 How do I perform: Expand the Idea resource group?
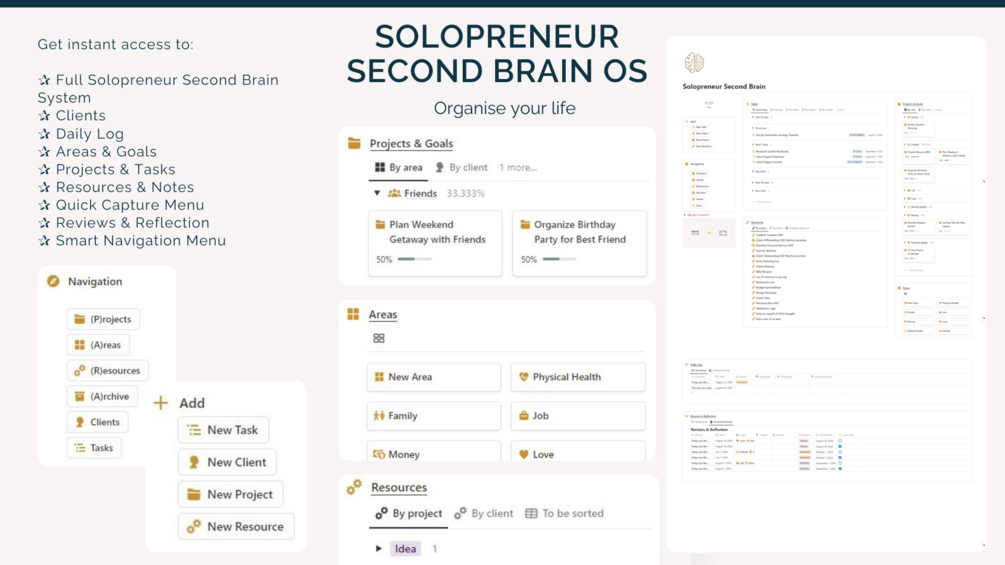(378, 549)
